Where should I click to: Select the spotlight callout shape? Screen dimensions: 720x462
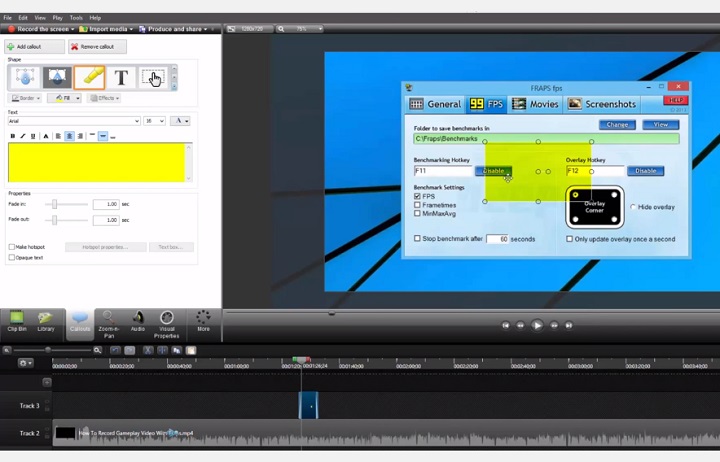click(57, 77)
